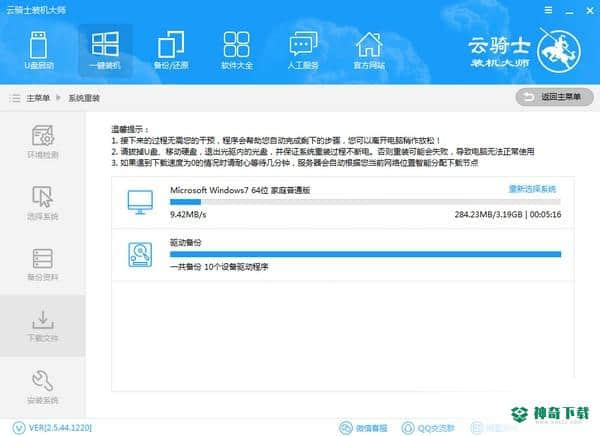The width and height of the screenshot is (600, 436).
Task: Click the 驱动备份 label
Action: [186, 242]
